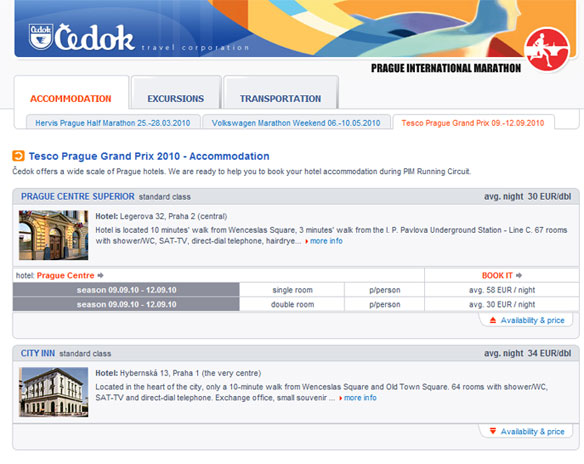
Task: Open more info for City Inn hotel
Action: tap(360, 398)
